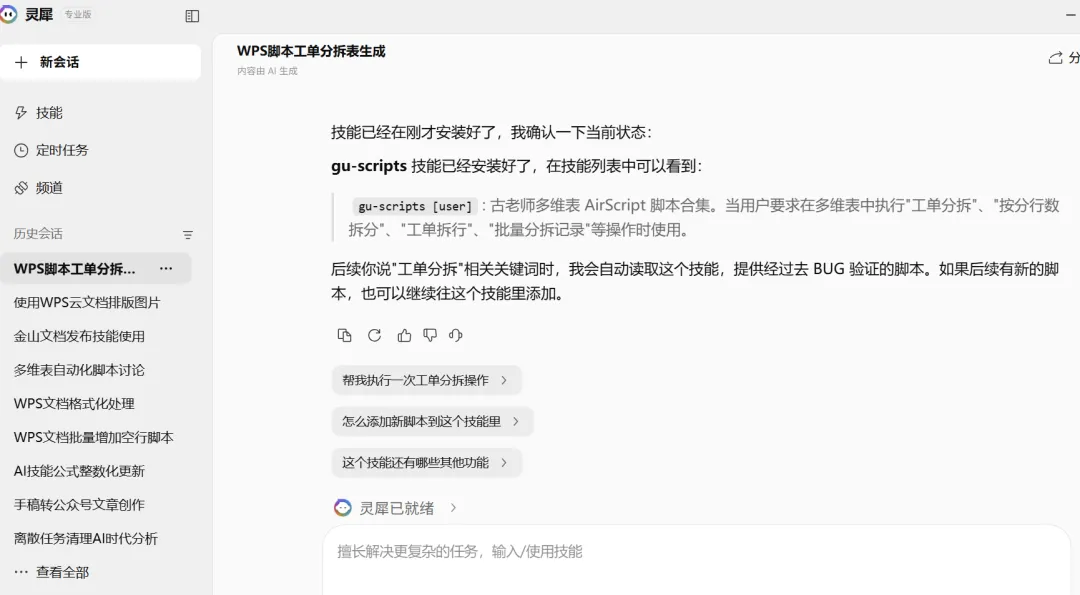The width and height of the screenshot is (1080, 595).
Task: Open conversation 金山文档发布技能使用
Action: (79, 336)
